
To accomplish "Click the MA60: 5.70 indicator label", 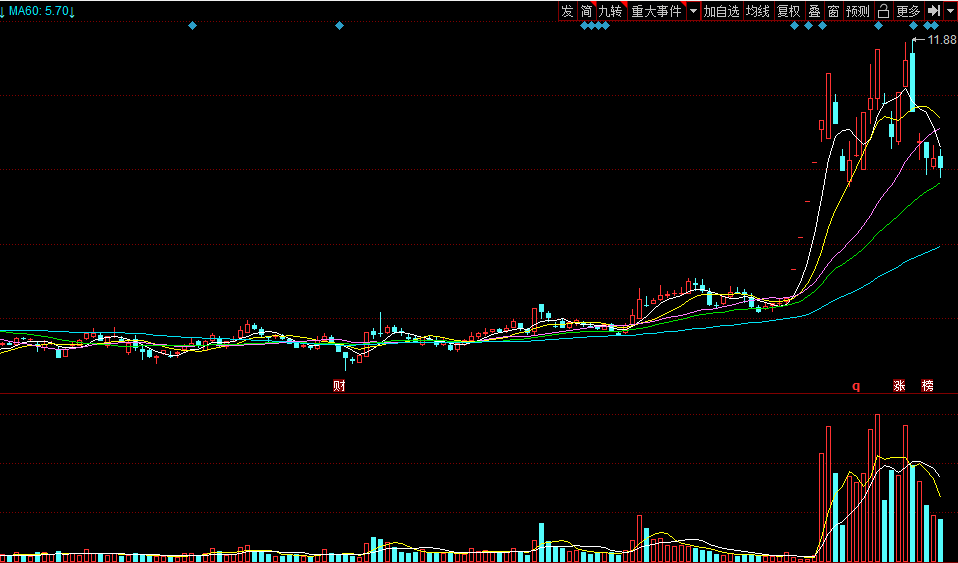I will pos(38,11).
